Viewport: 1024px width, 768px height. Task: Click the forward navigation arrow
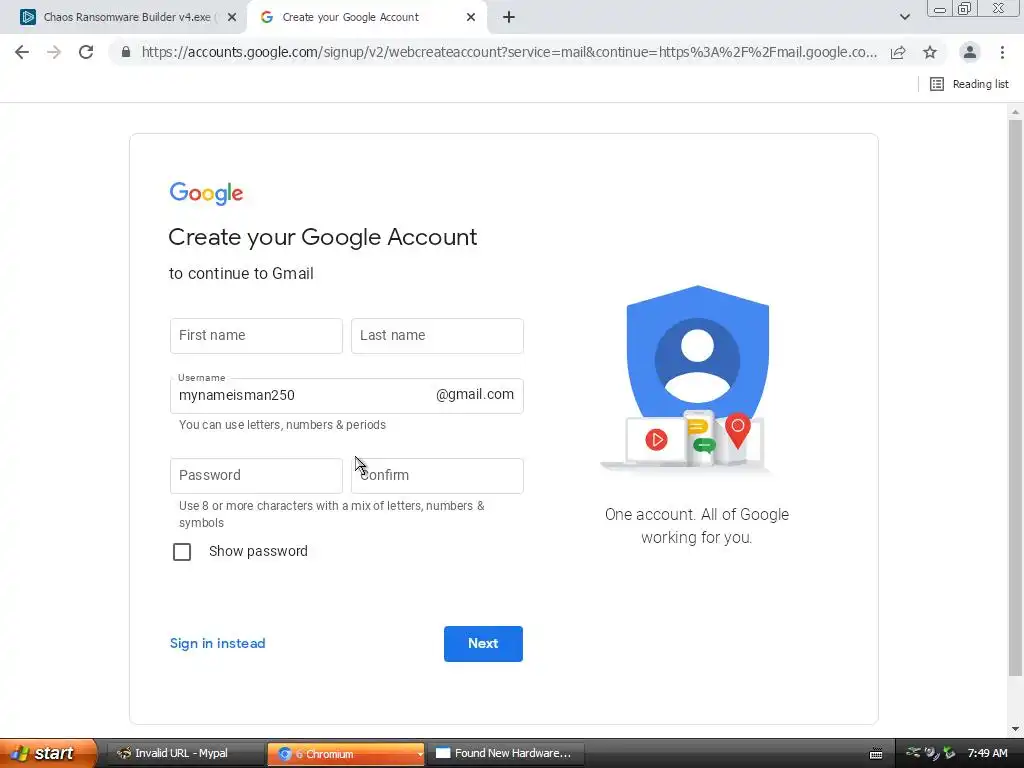click(54, 52)
